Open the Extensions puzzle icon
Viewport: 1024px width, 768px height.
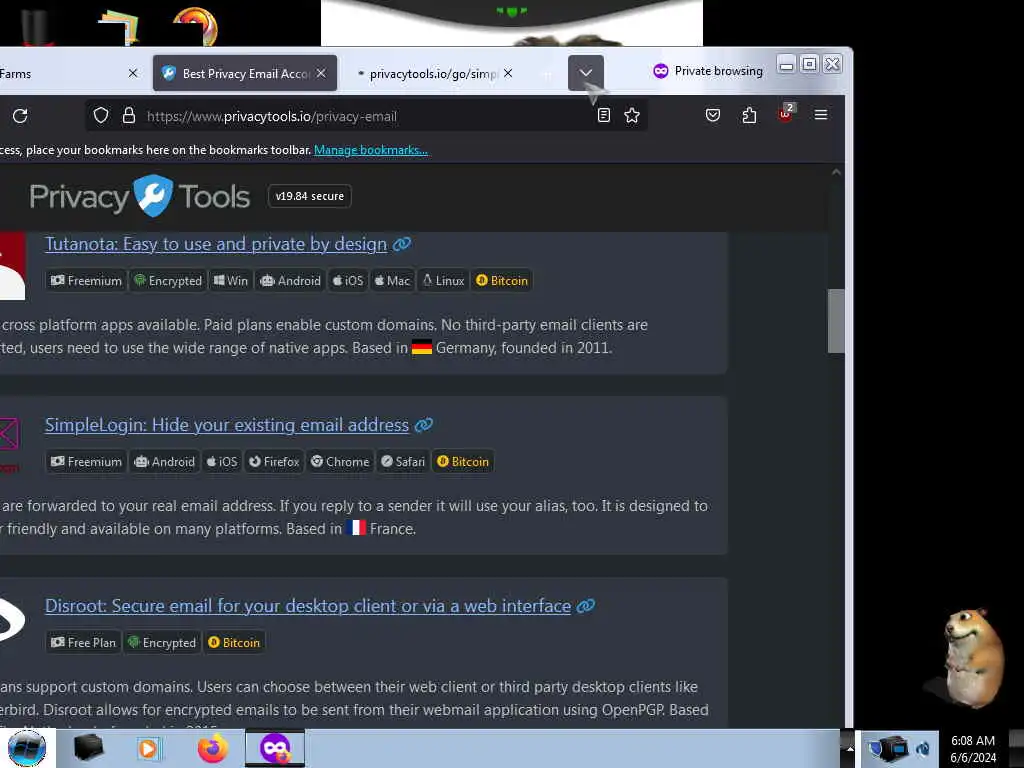(749, 116)
